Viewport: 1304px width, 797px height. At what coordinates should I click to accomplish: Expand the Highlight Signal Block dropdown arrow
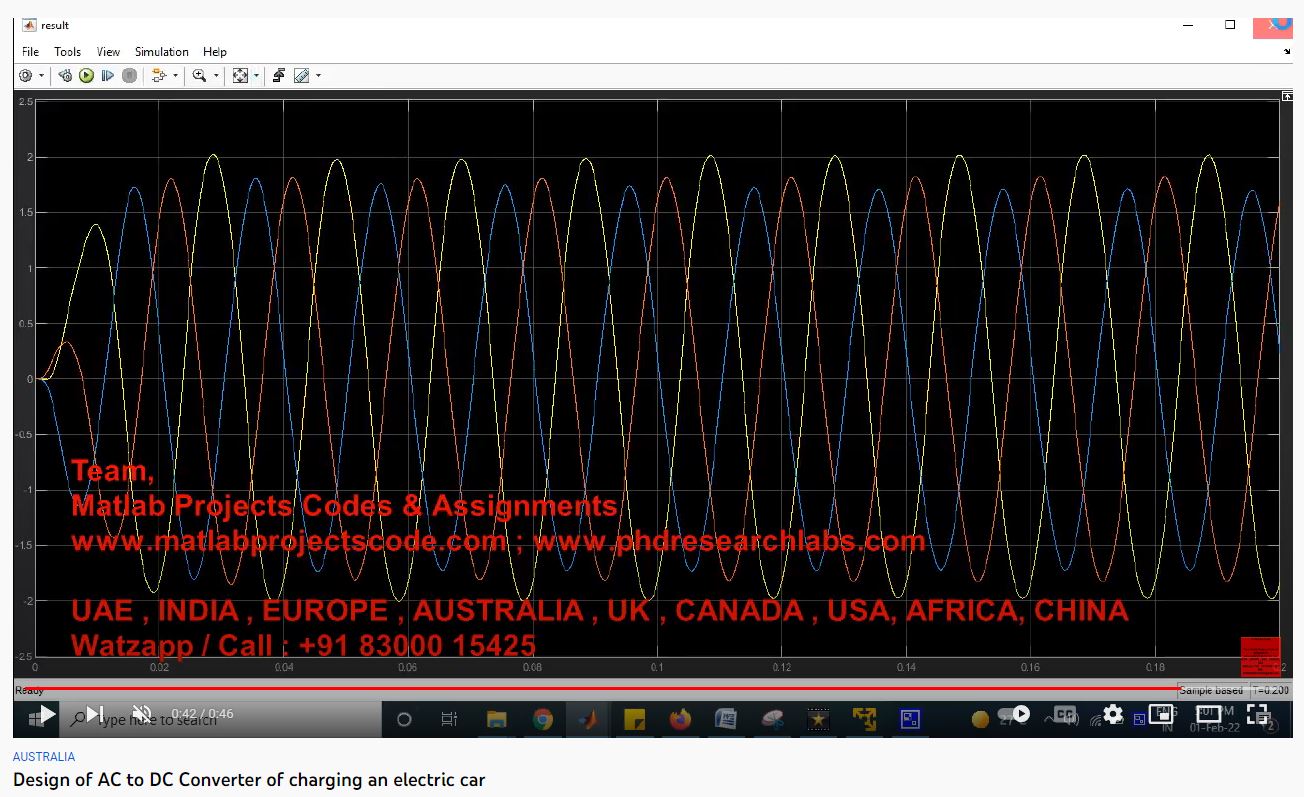175,76
